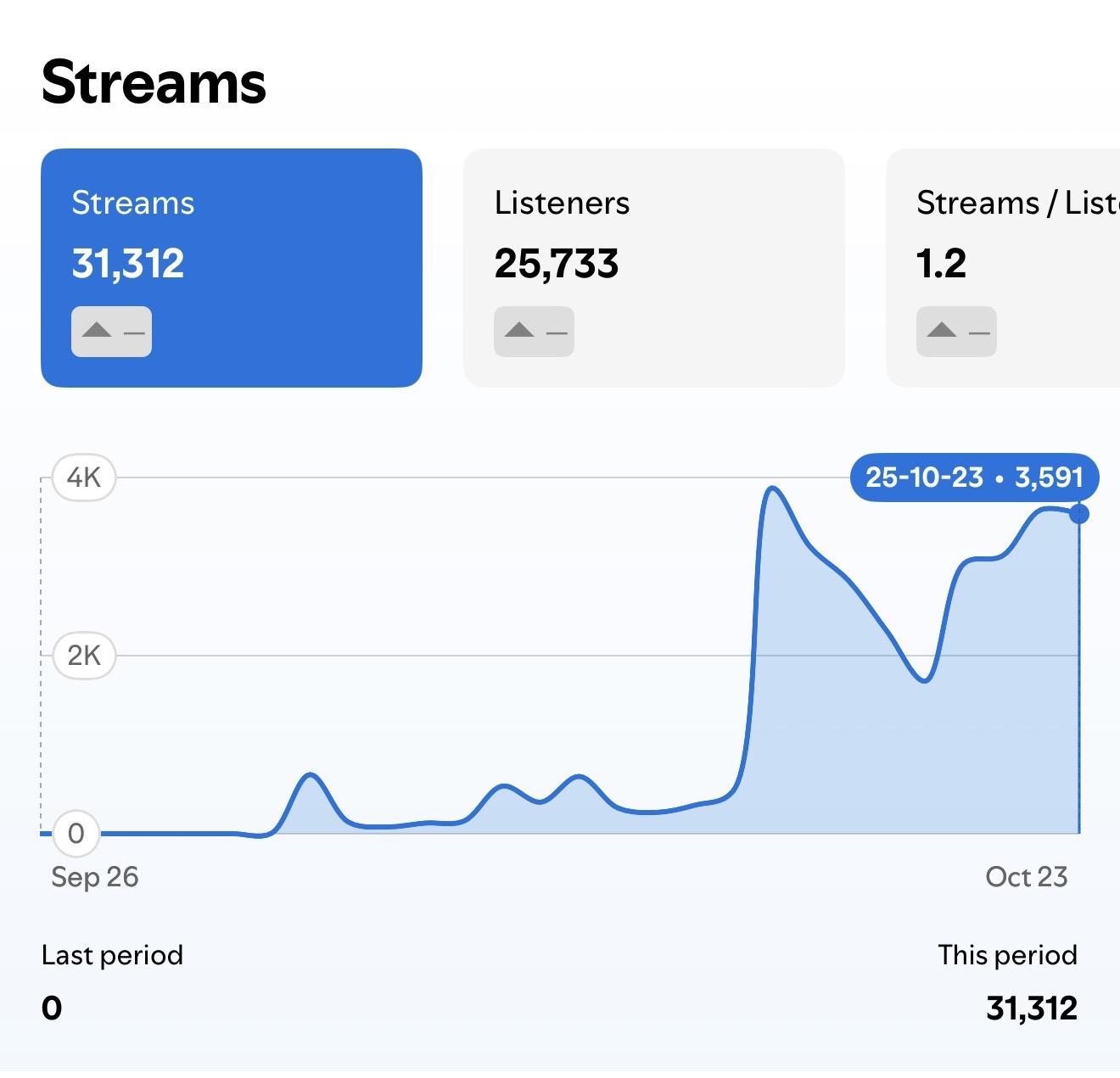This screenshot has height=1078, width=1120.
Task: Click the 0 y-axis label bubble
Action: click(76, 834)
